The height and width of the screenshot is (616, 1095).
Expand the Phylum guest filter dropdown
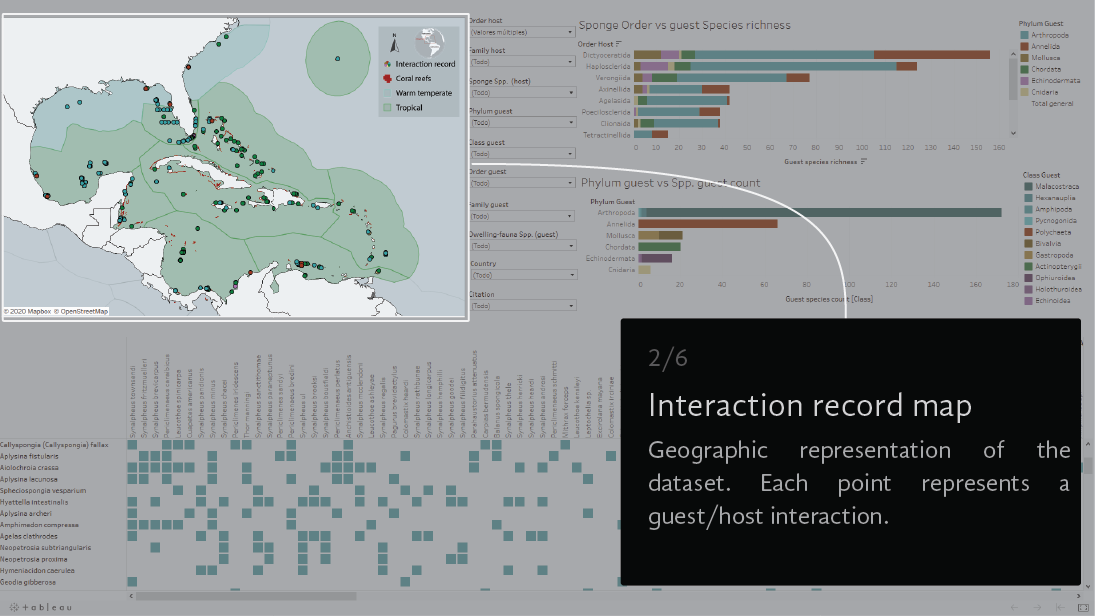(520, 123)
